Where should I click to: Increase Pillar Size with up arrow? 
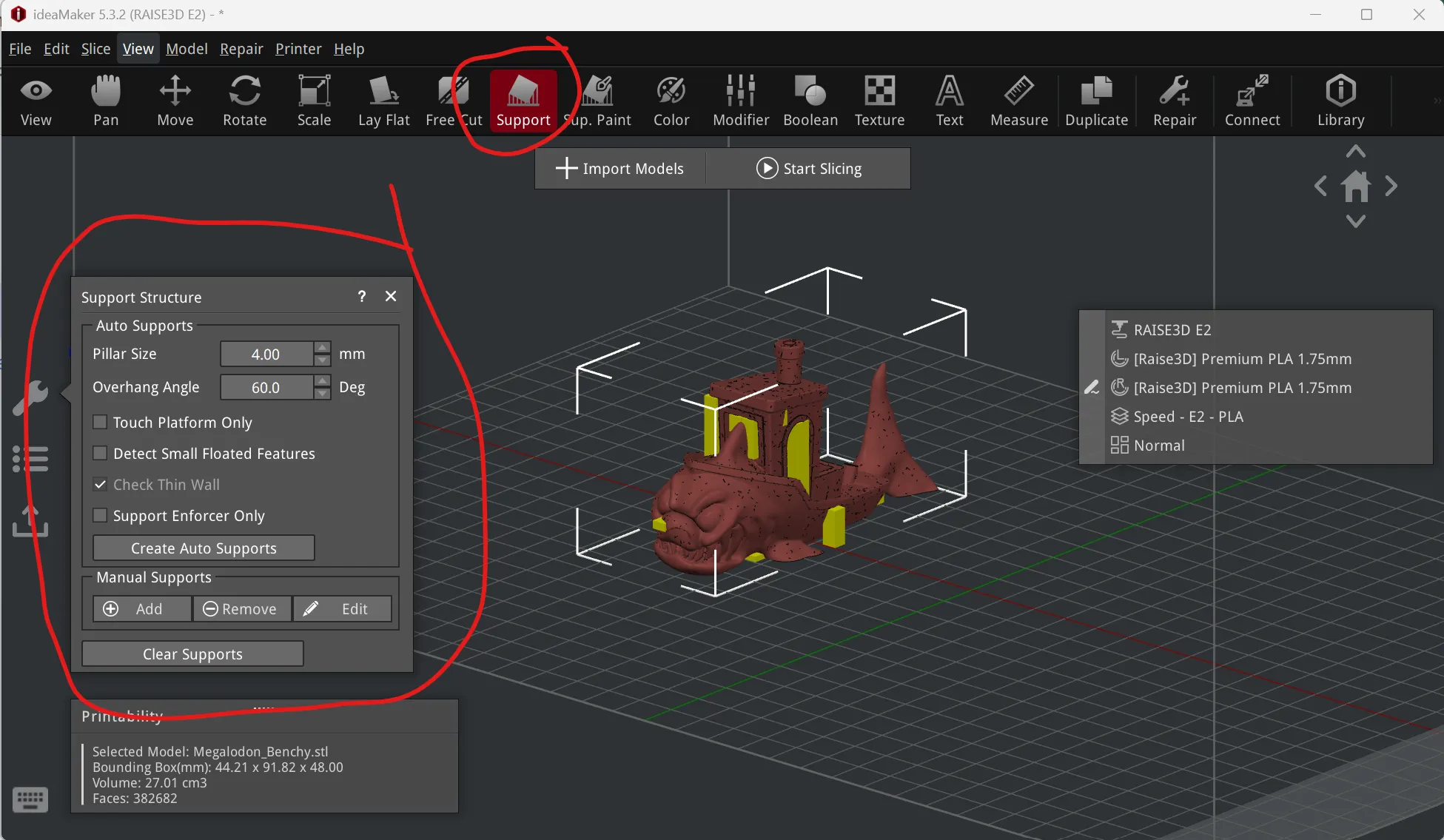point(322,347)
